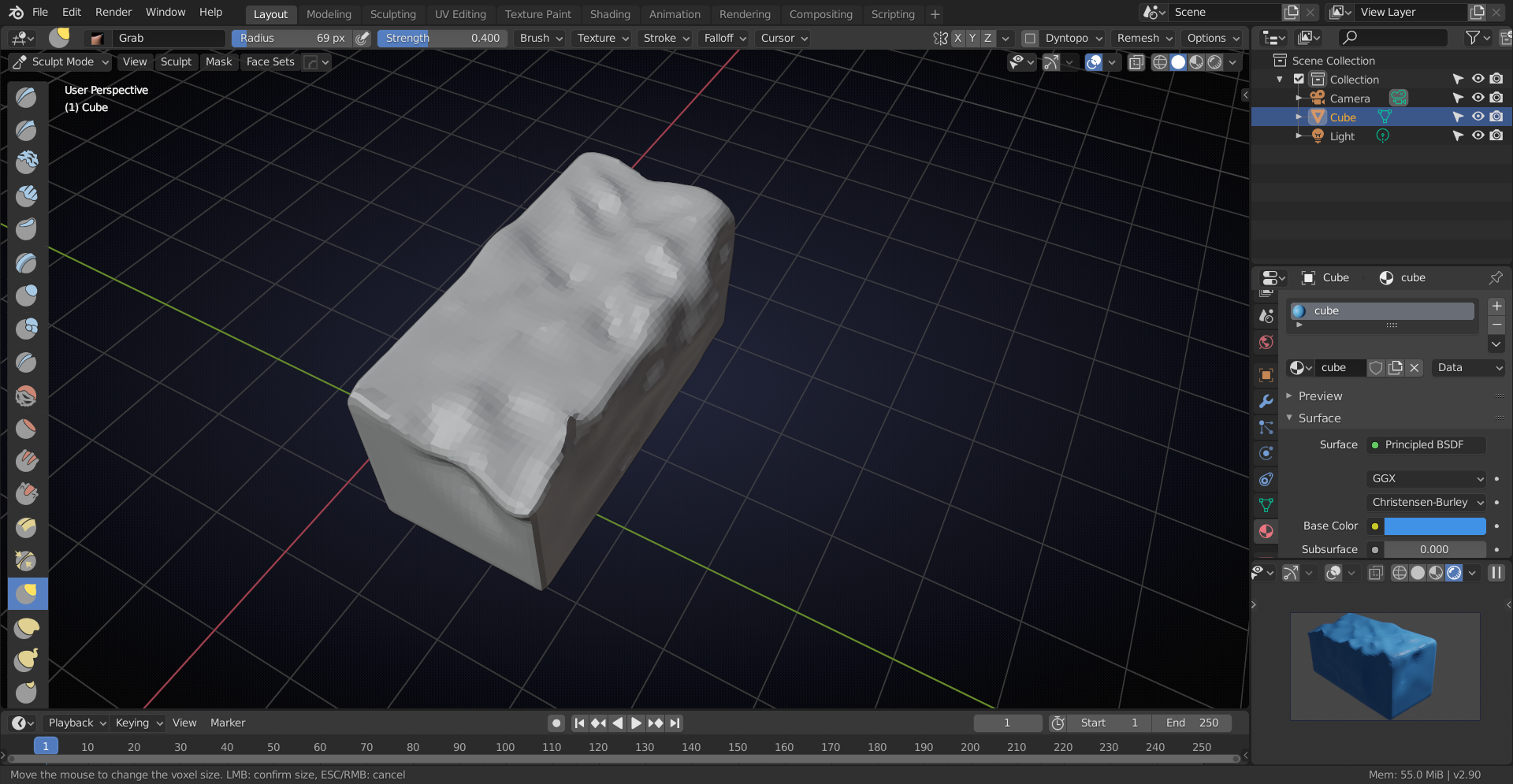
Task: Select the Flatten brush tool
Action: tap(27, 428)
